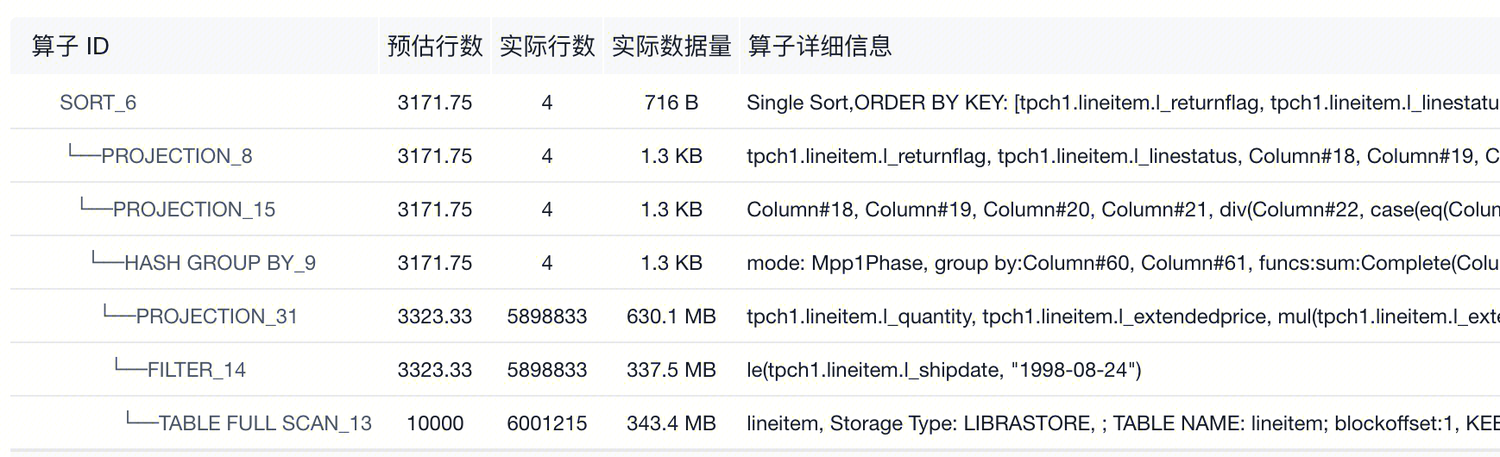Image resolution: width=1500 pixels, height=457 pixels.
Task: Click the PROJECTION_31 operator row label
Action: tap(216, 317)
